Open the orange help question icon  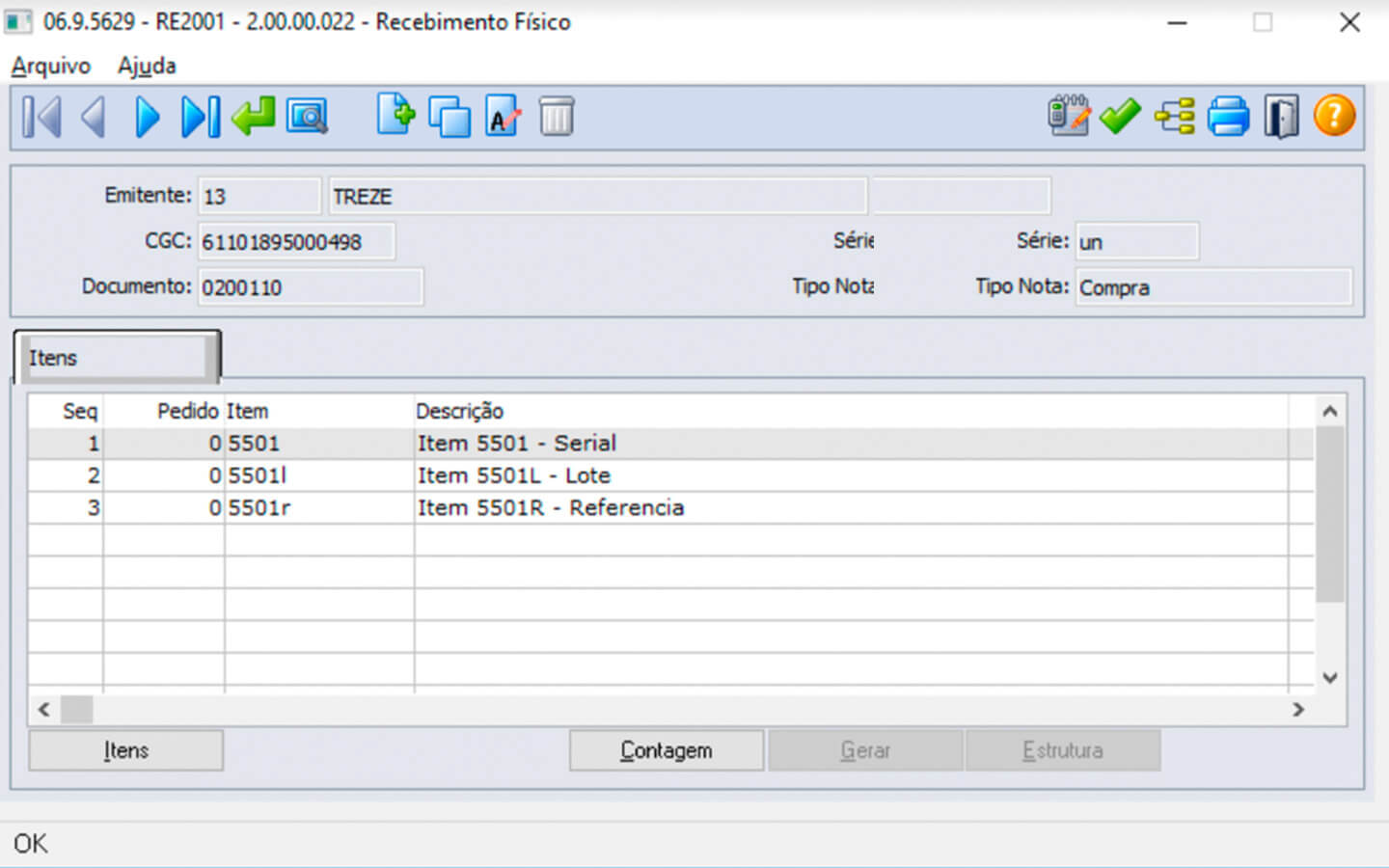pos(1335,117)
